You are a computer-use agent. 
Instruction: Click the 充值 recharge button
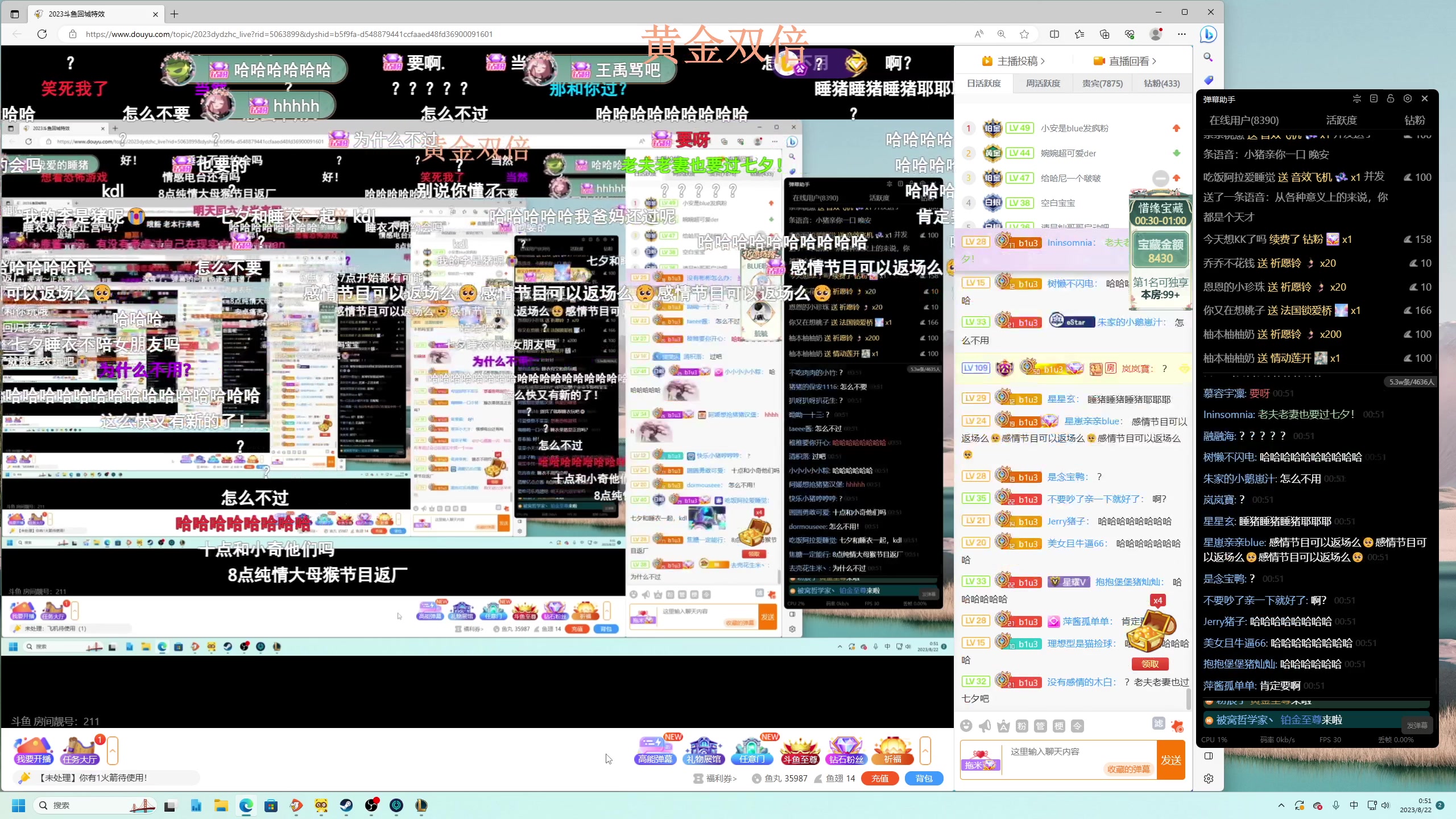(879, 778)
